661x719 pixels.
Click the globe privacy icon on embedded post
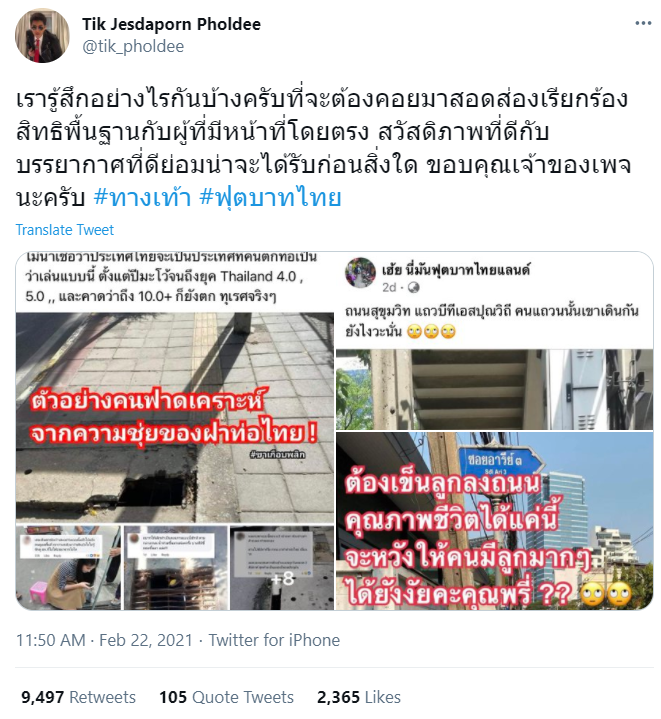coord(413,288)
